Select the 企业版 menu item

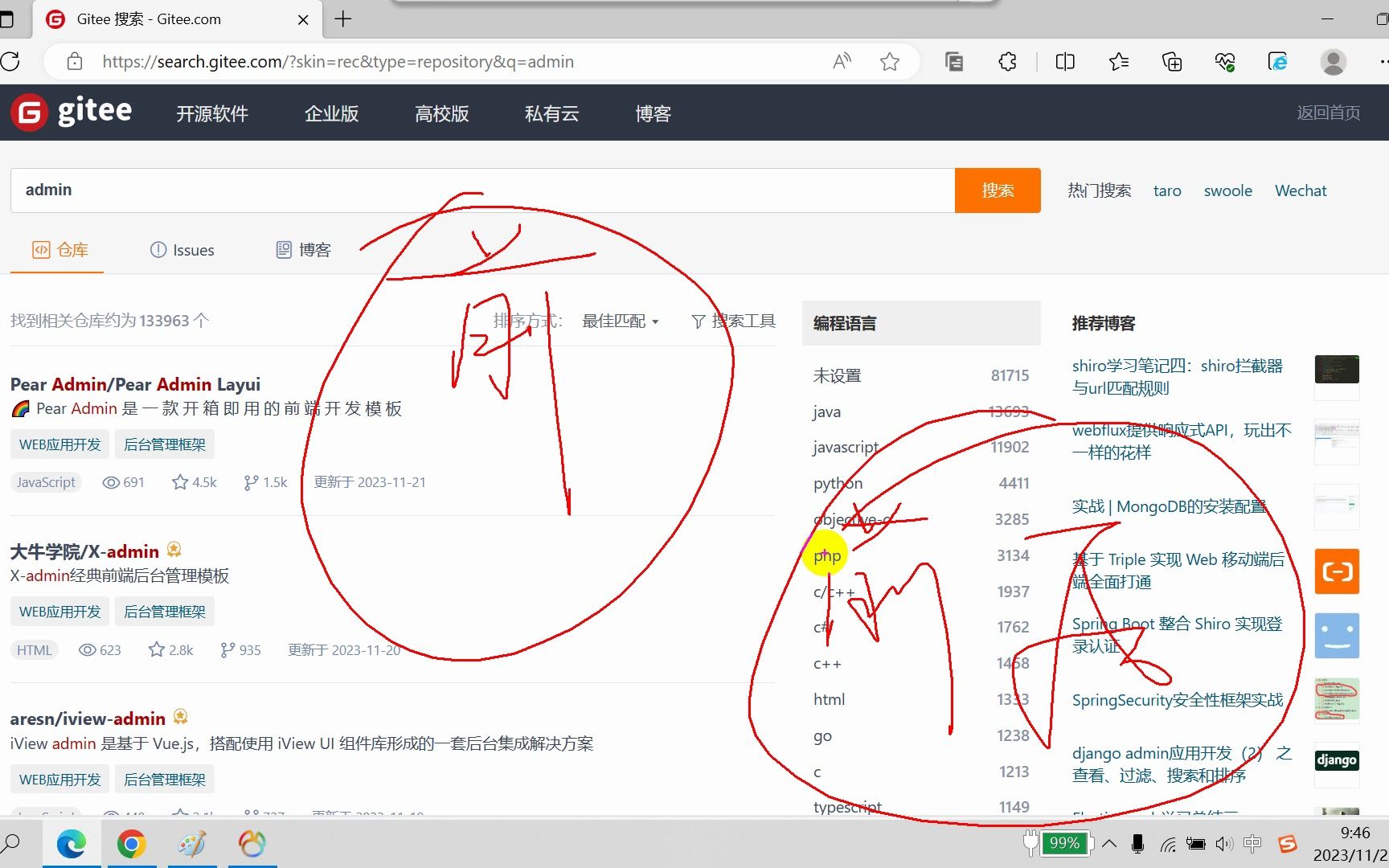pos(330,113)
